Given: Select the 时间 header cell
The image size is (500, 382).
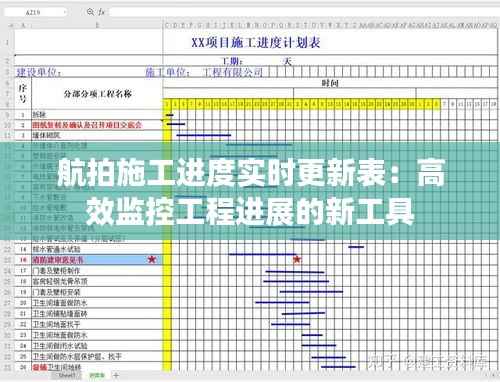Looking at the screenshot, I should point(330,83).
